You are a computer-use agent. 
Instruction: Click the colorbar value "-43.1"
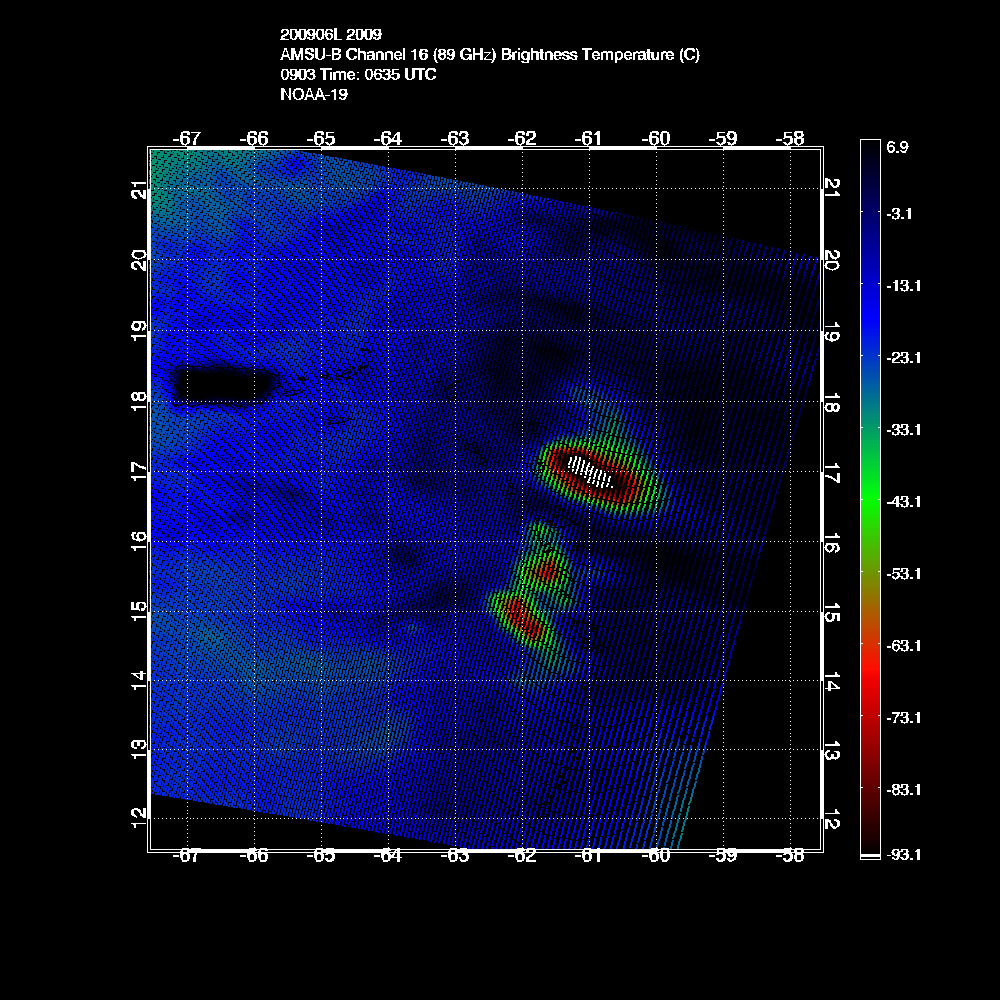tap(904, 502)
